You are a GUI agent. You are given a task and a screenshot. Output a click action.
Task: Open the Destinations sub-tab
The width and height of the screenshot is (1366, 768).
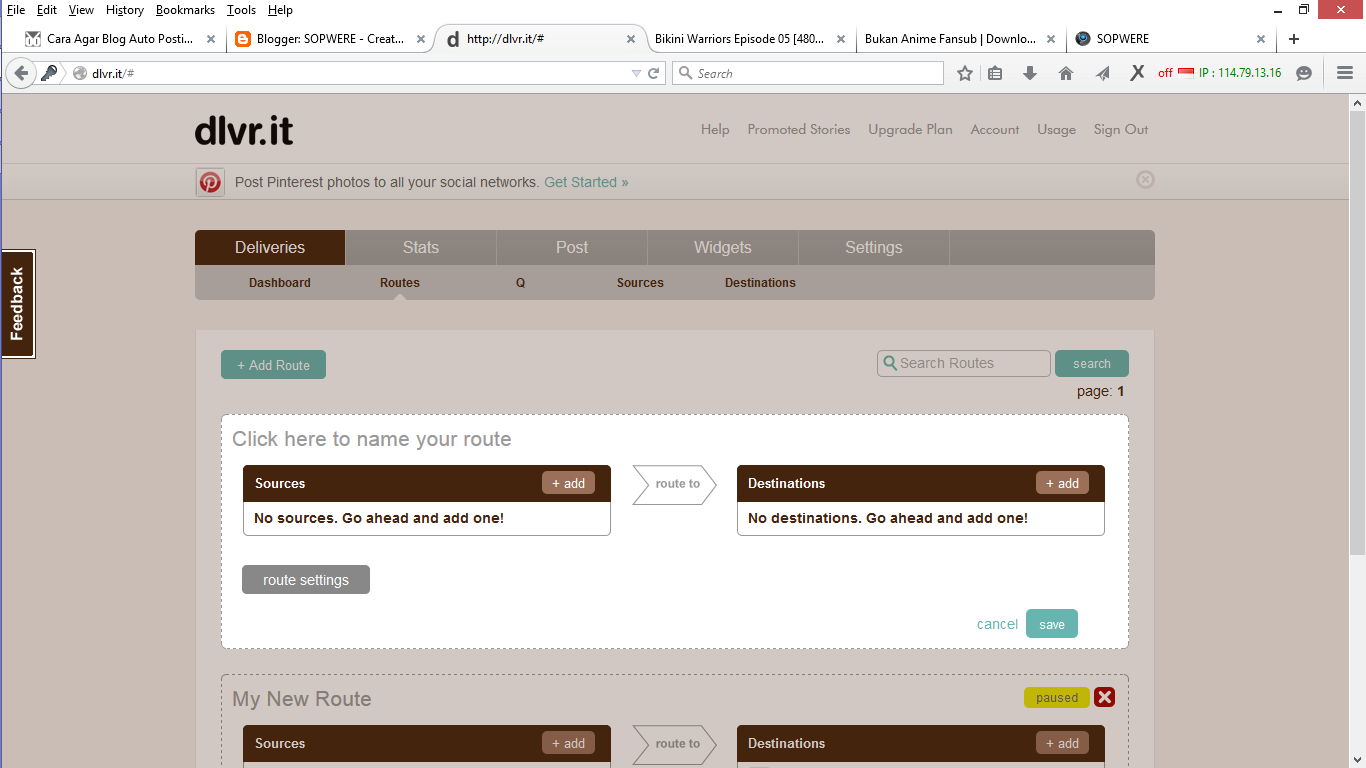(760, 283)
